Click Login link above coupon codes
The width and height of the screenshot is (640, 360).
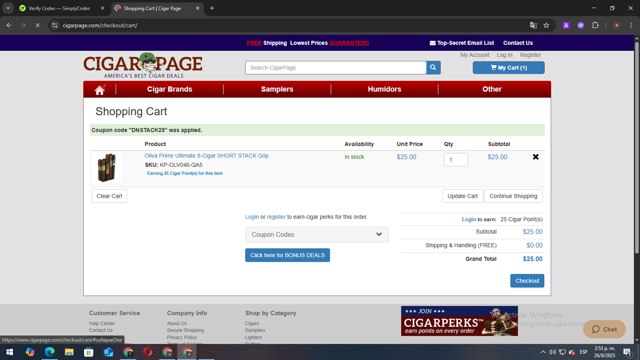pos(252,217)
